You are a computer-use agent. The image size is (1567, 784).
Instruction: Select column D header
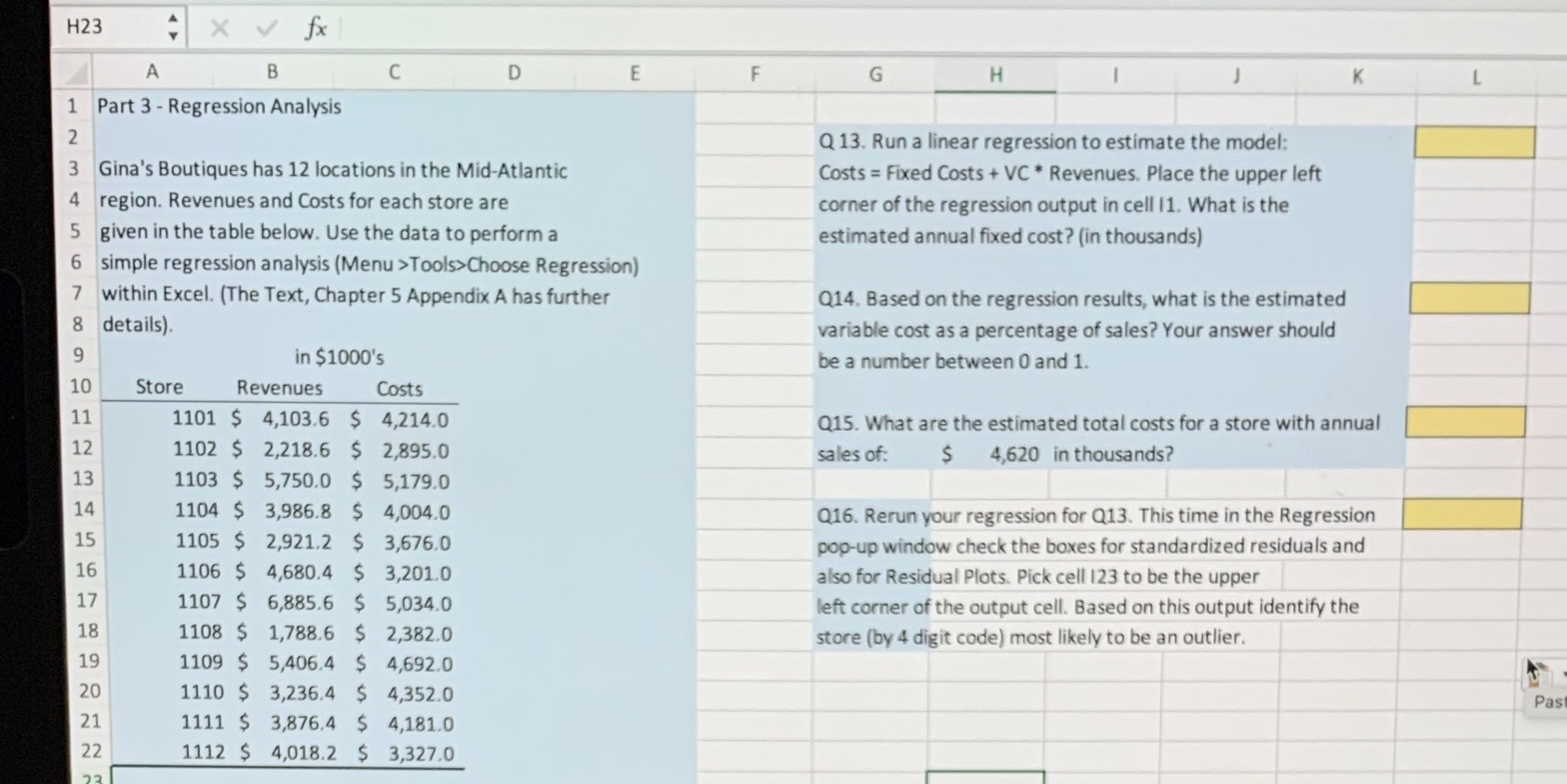(514, 73)
